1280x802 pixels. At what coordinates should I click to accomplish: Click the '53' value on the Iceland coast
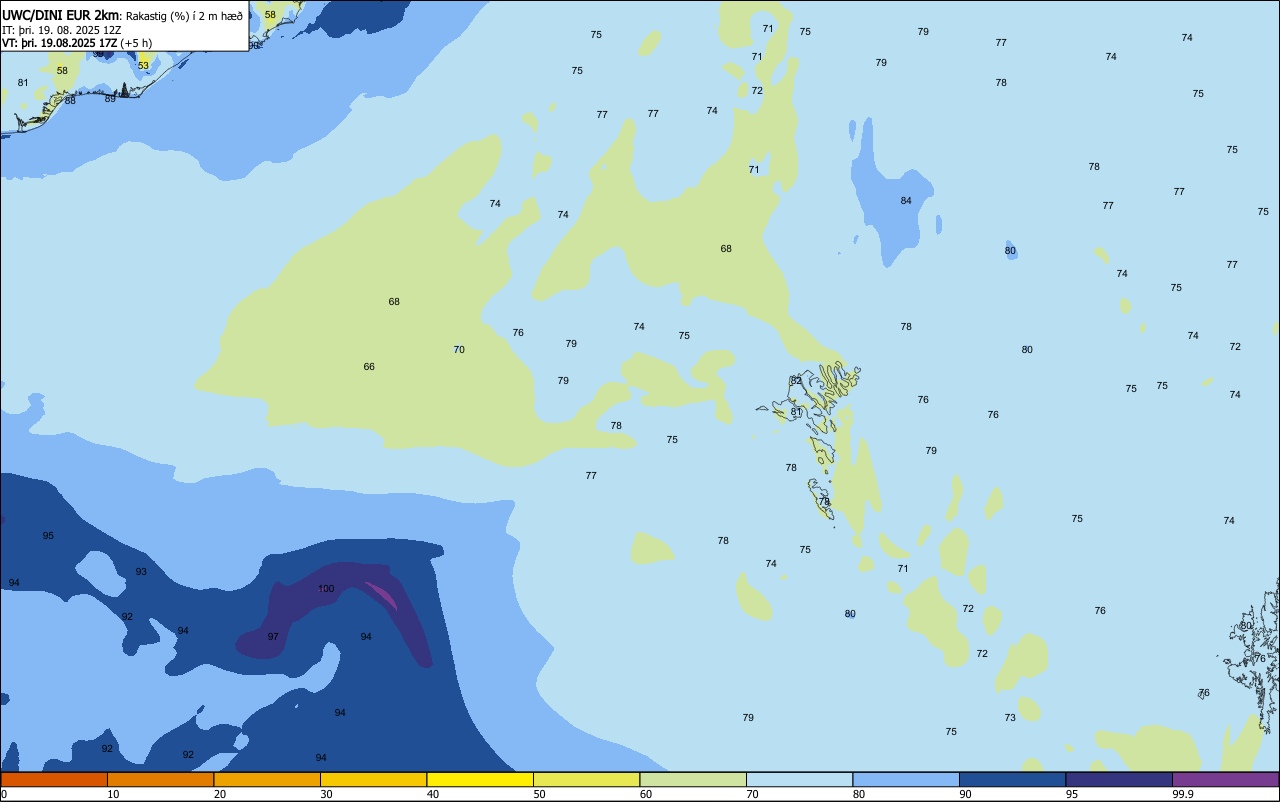(x=143, y=66)
